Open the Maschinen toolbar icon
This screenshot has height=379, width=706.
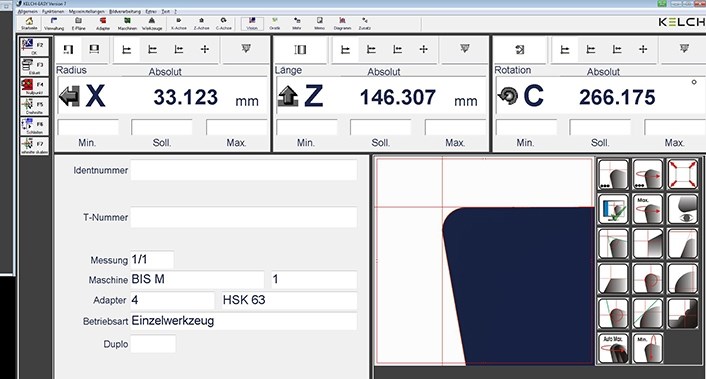(x=127, y=23)
